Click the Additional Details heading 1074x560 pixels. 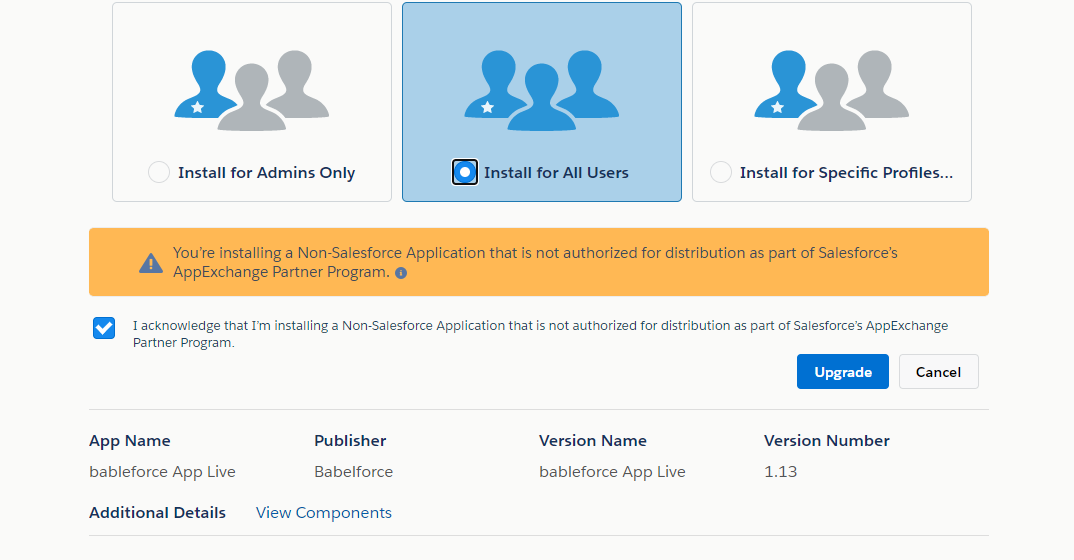tap(157, 513)
